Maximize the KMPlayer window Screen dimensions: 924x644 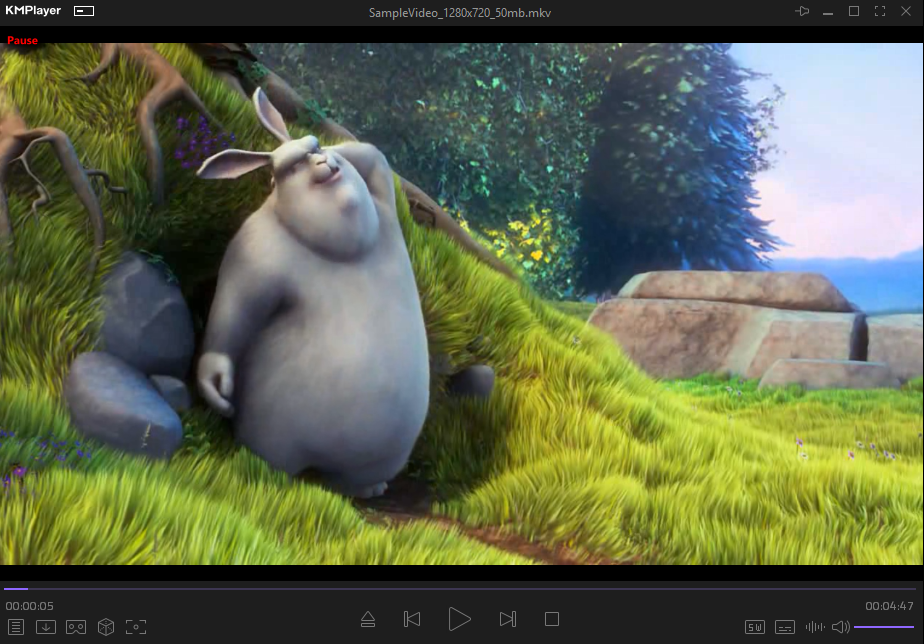(854, 11)
